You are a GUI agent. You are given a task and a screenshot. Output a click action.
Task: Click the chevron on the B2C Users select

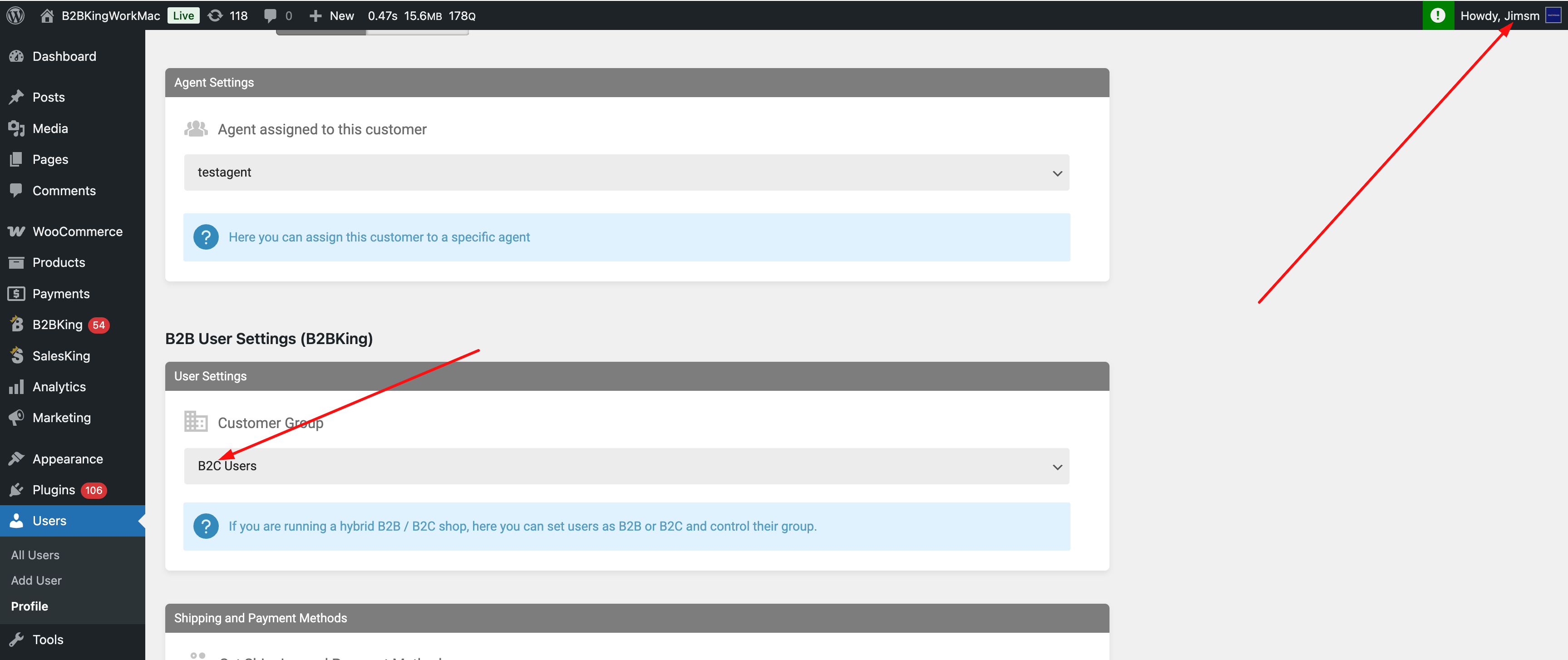(1057, 467)
